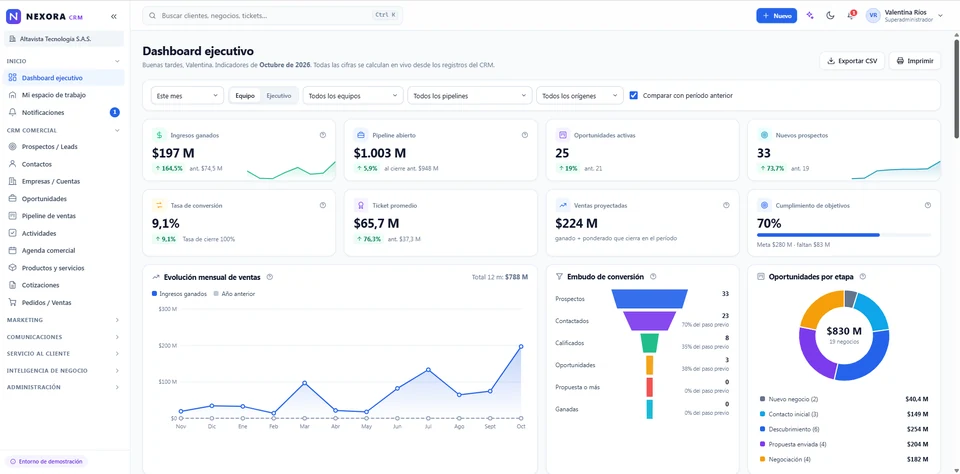Click the Entorno de demostración badge
960x474 pixels.
47,462
